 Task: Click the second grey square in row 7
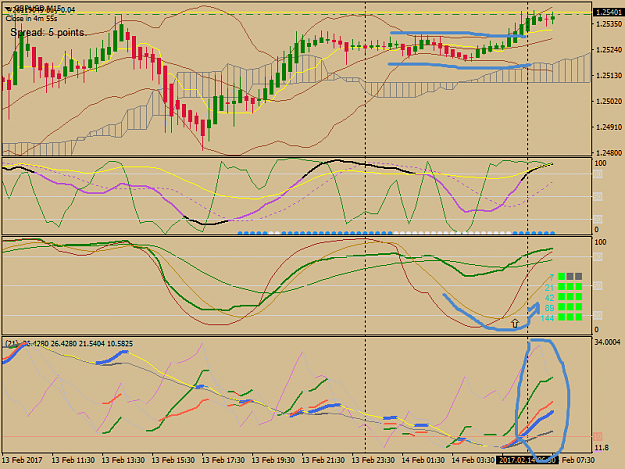(x=570, y=277)
